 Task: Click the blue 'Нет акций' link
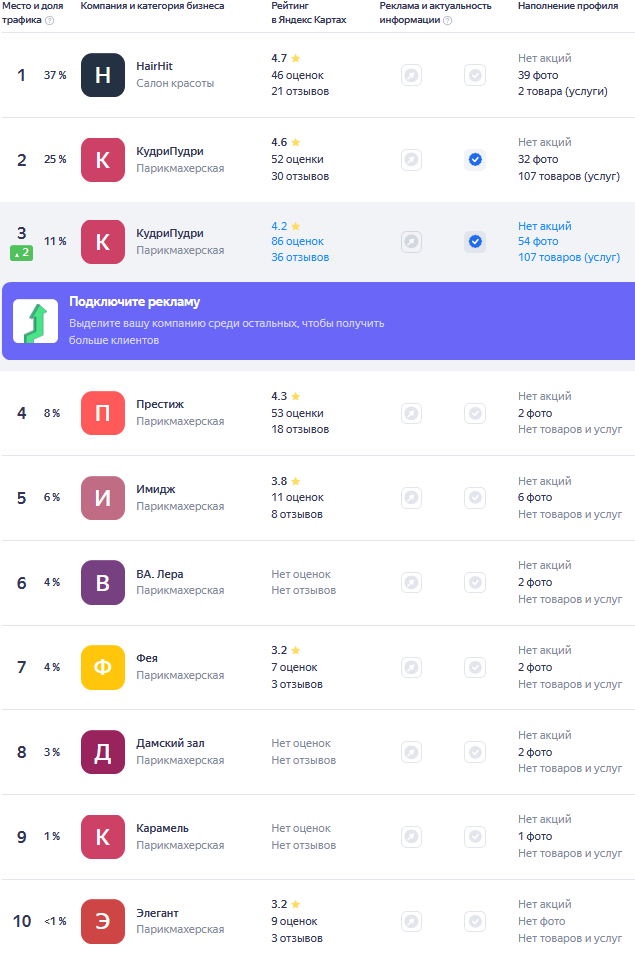pyautogui.click(x=545, y=226)
